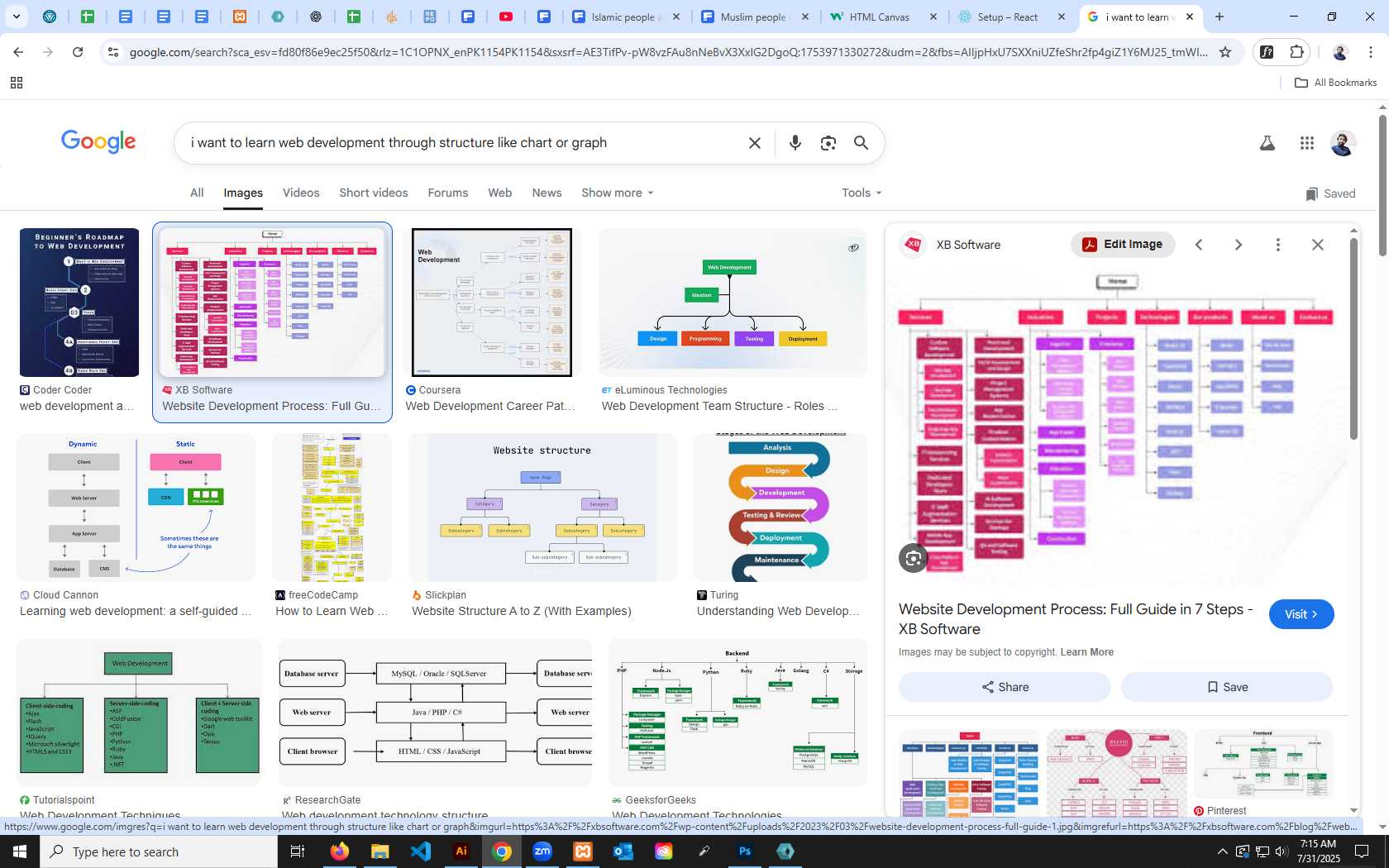The height and width of the screenshot is (868, 1389).
Task: Click the Windows taskbar search box
Action: [159, 851]
